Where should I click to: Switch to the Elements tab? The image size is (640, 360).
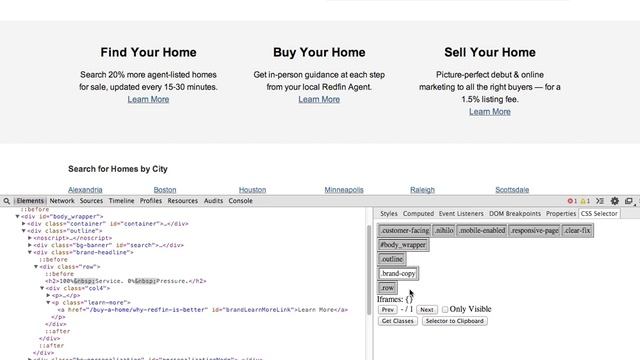click(30, 201)
